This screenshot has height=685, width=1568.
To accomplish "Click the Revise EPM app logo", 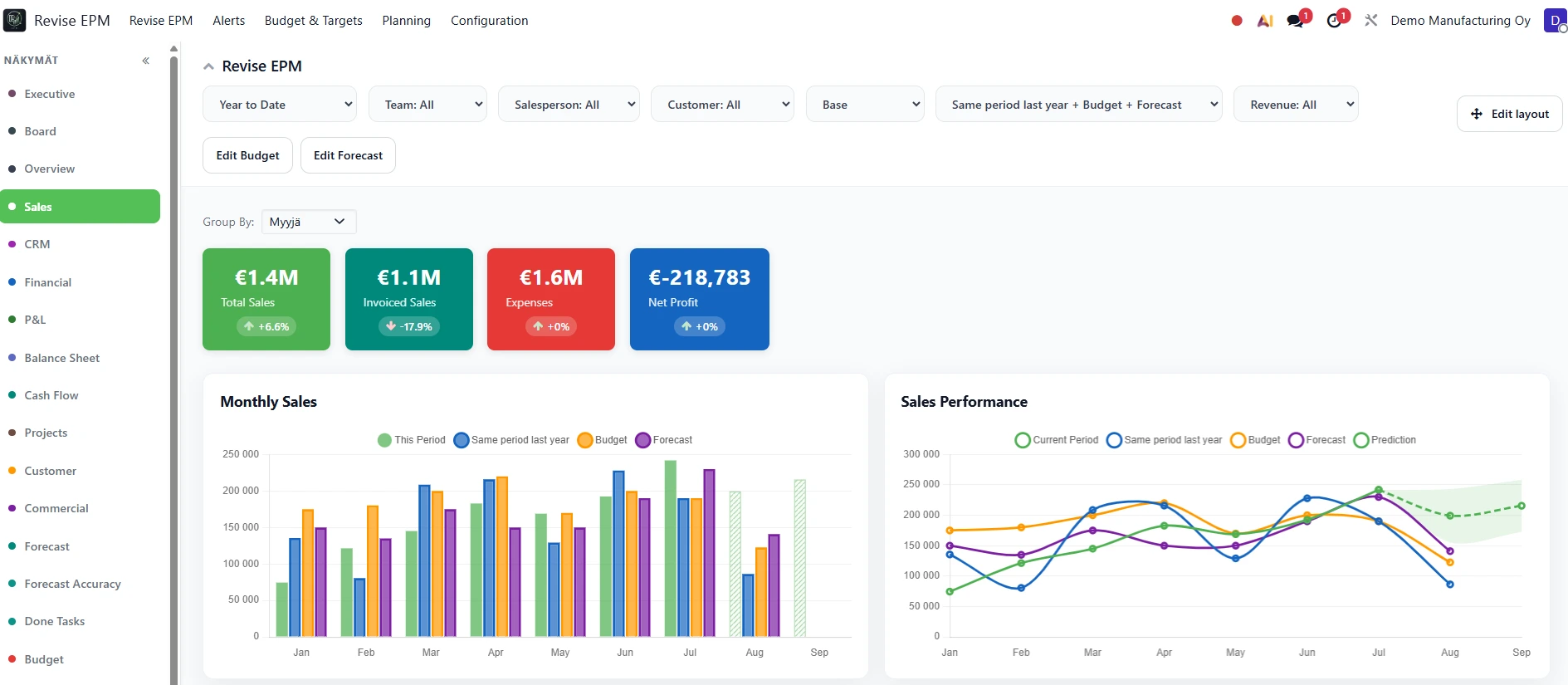I will [x=15, y=20].
